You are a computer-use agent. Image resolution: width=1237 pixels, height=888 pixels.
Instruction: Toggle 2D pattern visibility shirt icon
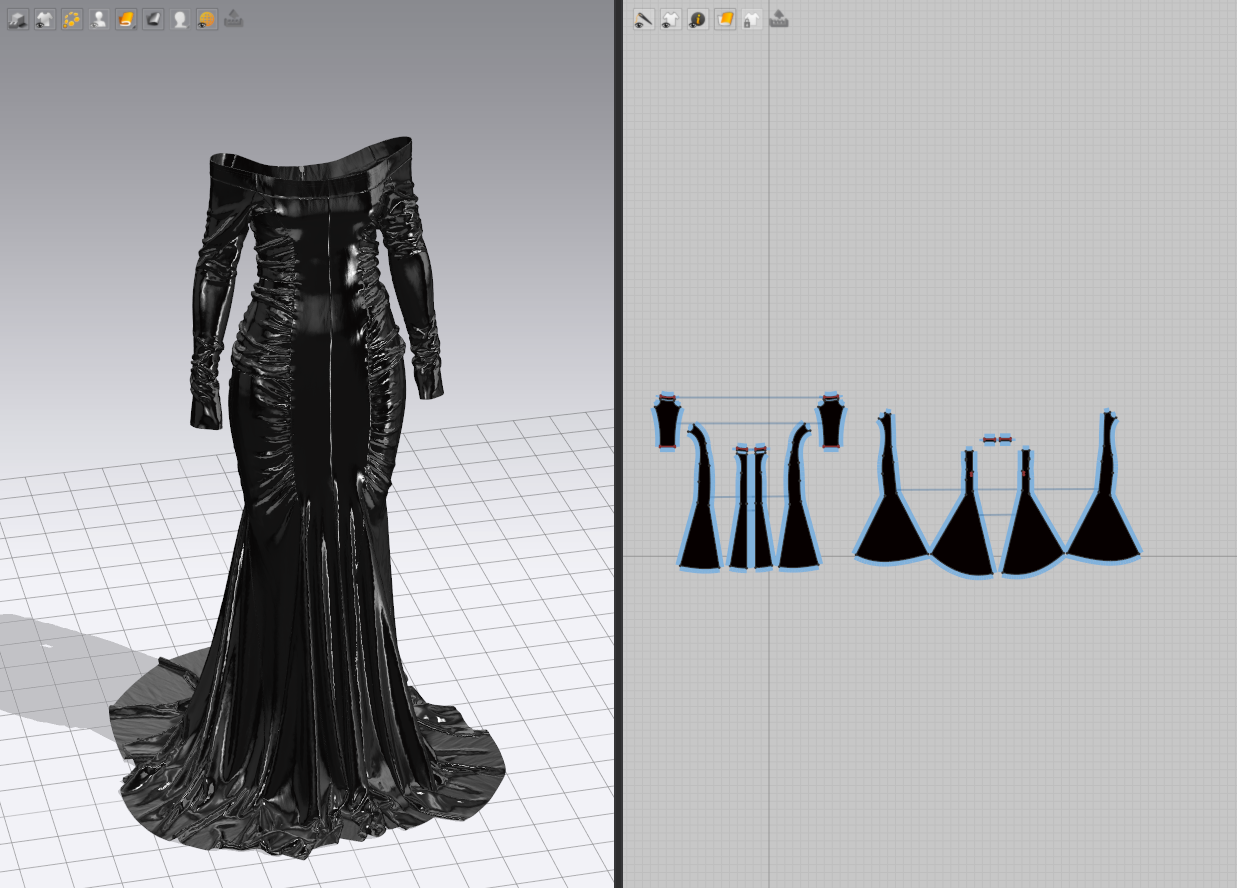coord(671,19)
